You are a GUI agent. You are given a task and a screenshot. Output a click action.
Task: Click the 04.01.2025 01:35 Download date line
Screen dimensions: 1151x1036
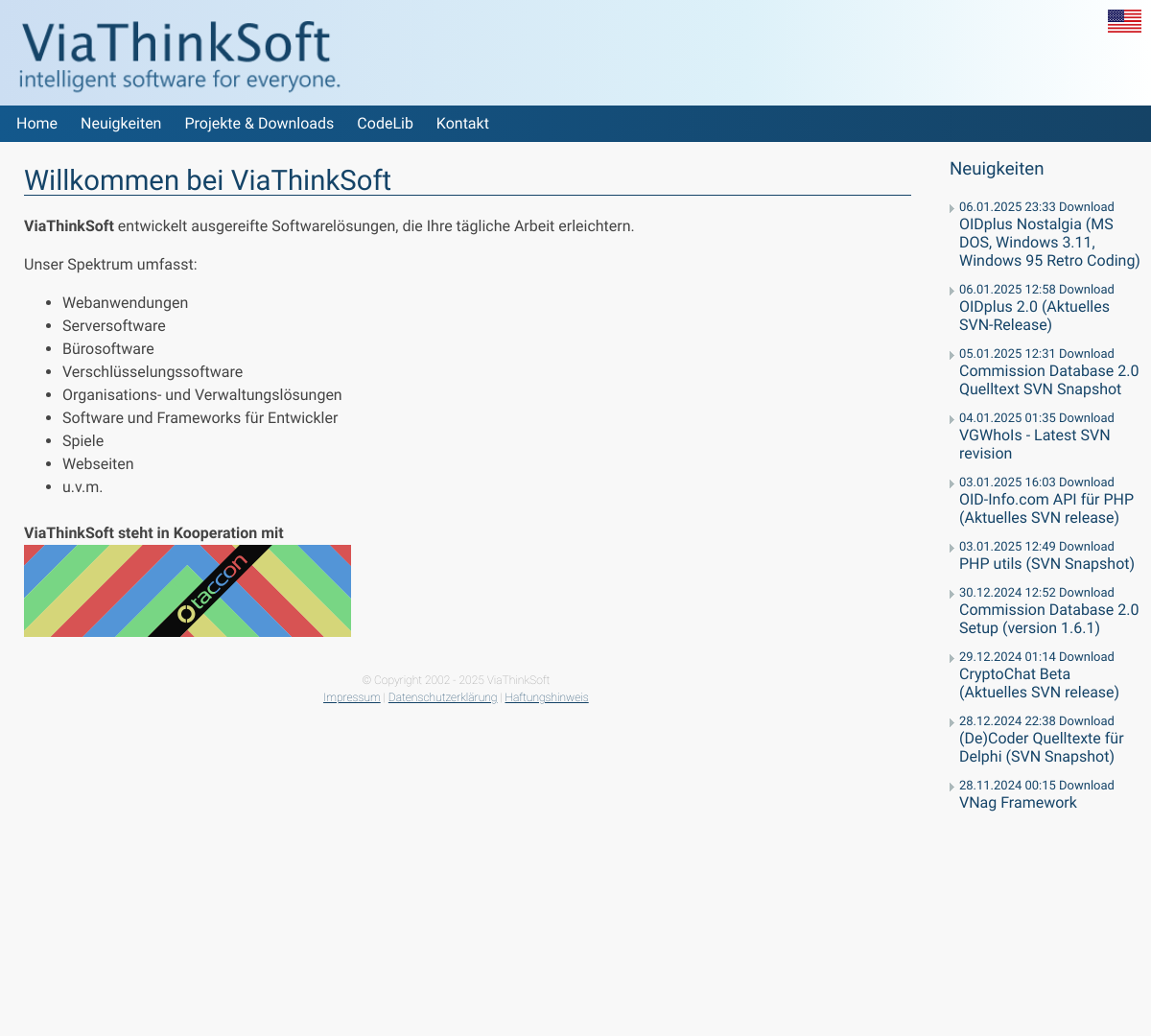[x=1037, y=418]
